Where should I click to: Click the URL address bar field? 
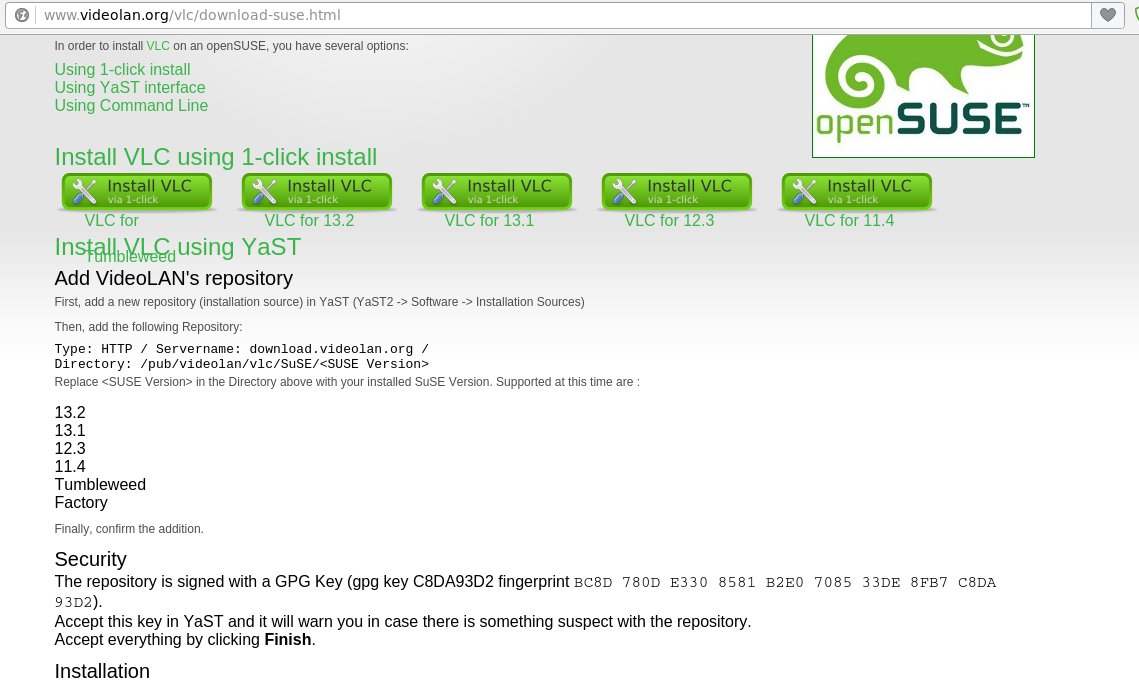[x=563, y=15]
